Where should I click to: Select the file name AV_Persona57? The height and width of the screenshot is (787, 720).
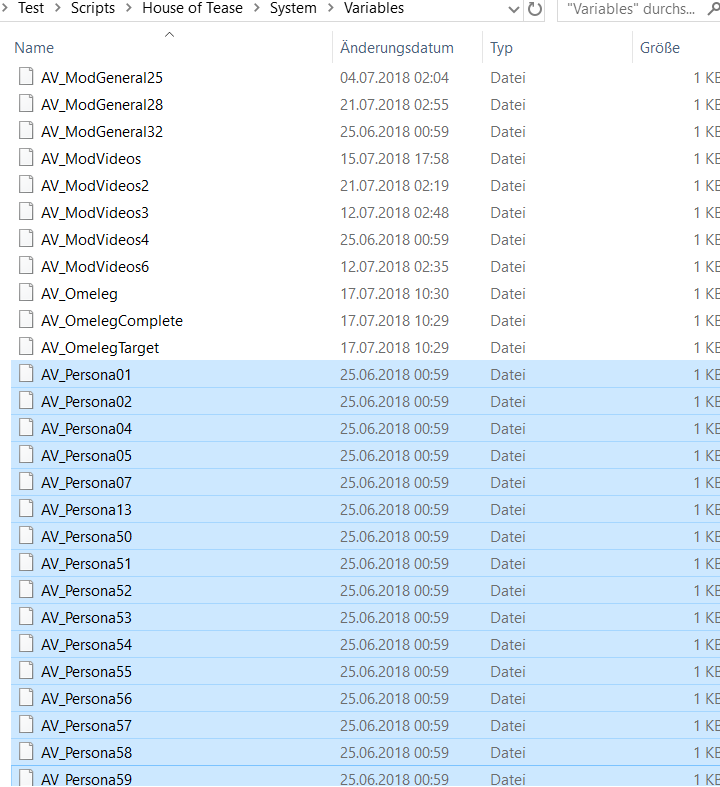coord(86,726)
